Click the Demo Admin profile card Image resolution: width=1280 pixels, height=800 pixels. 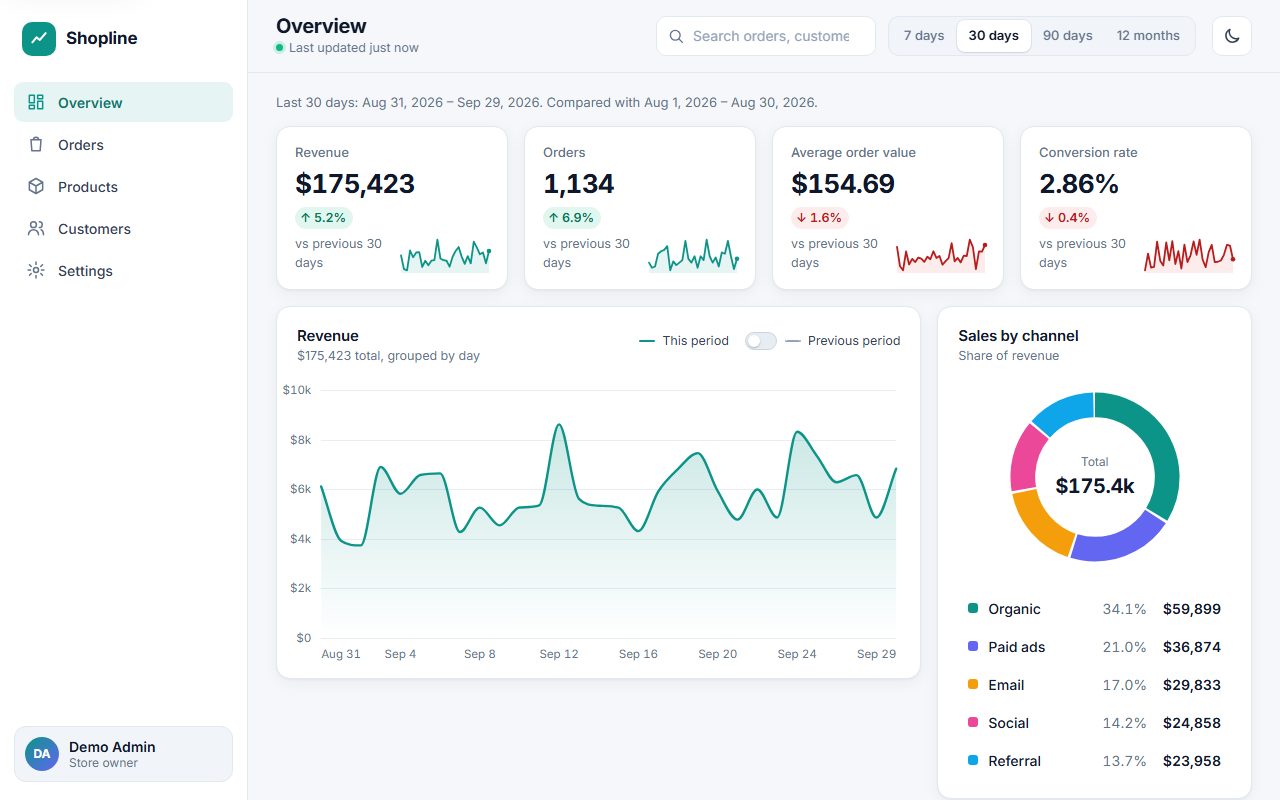click(123, 754)
